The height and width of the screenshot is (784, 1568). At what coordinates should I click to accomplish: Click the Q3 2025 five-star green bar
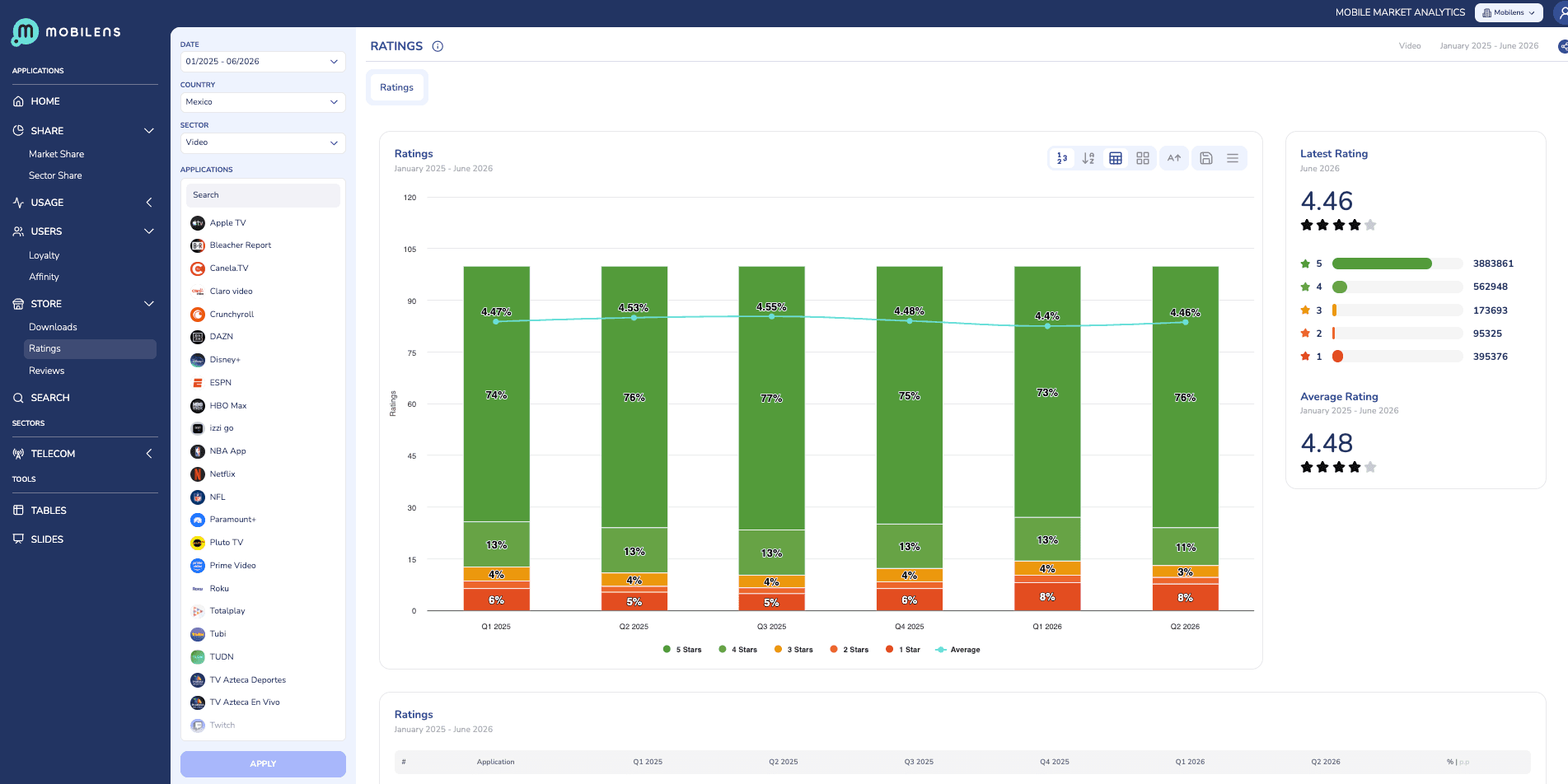(x=771, y=398)
